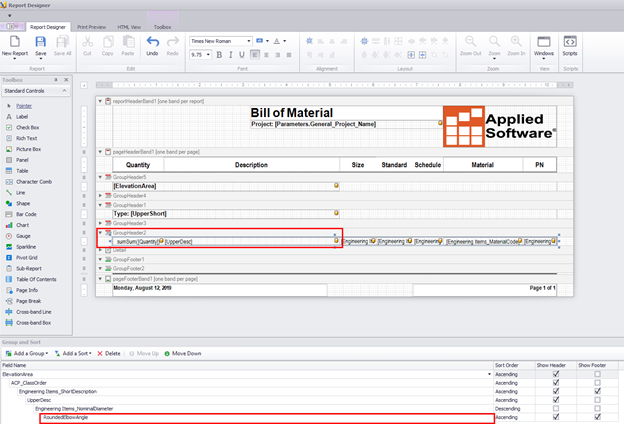Toggle Show Header for ElevationArea row
Image resolution: width=624 pixels, height=424 pixels.
(556, 374)
